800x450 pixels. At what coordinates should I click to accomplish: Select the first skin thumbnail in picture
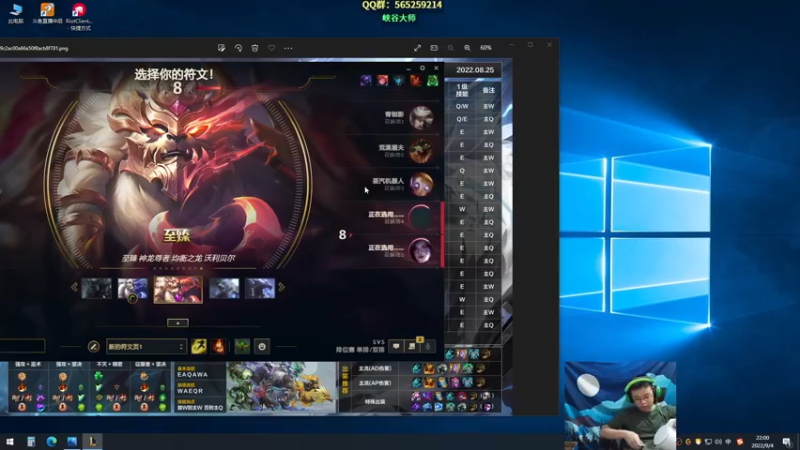[96, 289]
